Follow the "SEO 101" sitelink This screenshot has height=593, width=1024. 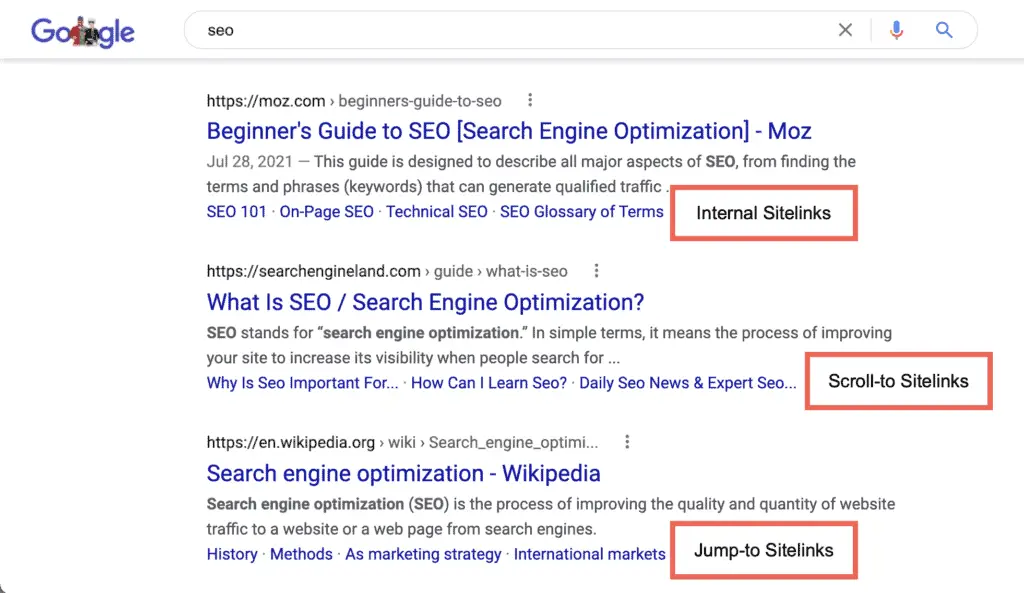tap(236, 212)
